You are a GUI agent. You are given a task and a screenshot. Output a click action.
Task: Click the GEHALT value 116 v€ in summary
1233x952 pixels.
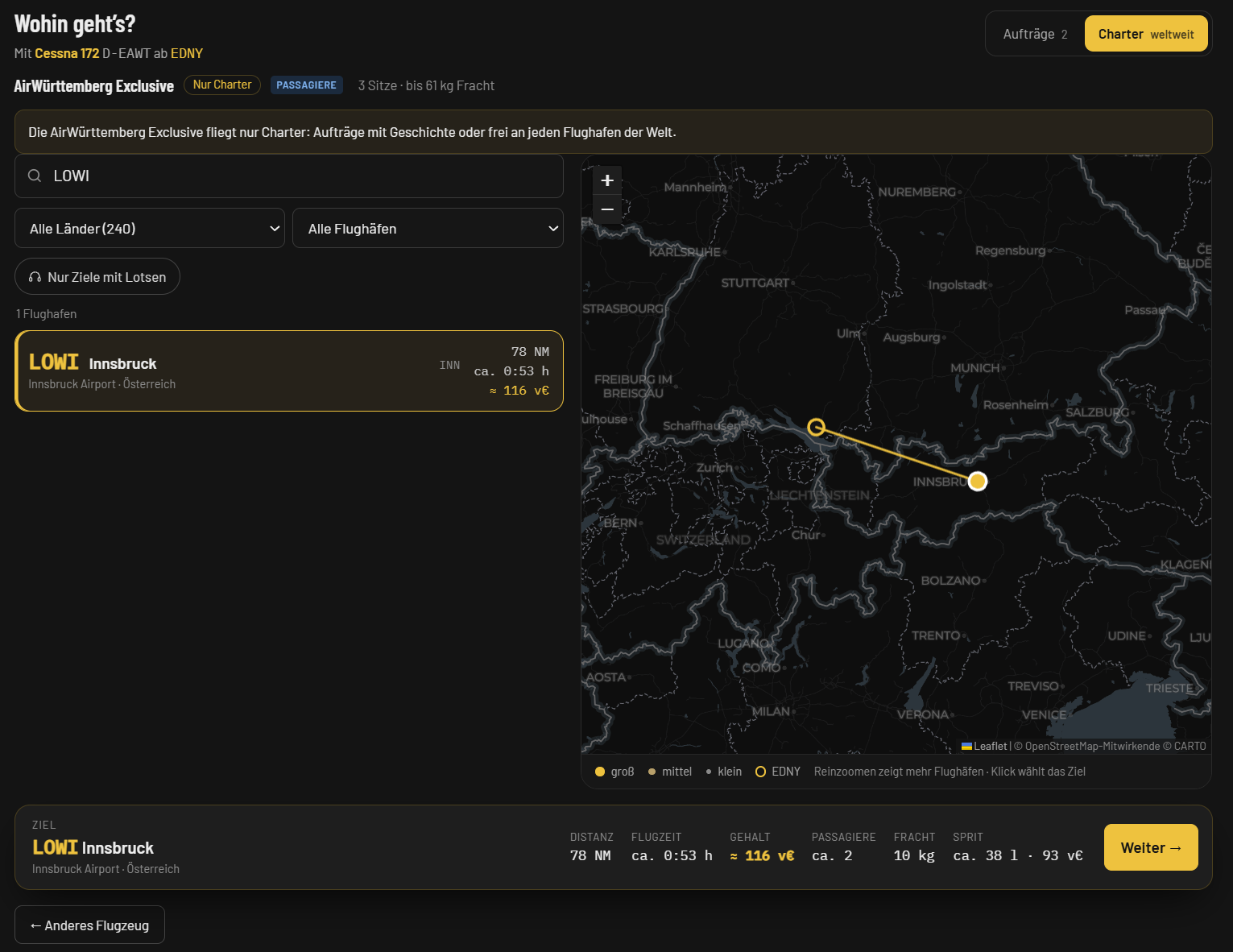tap(762, 855)
